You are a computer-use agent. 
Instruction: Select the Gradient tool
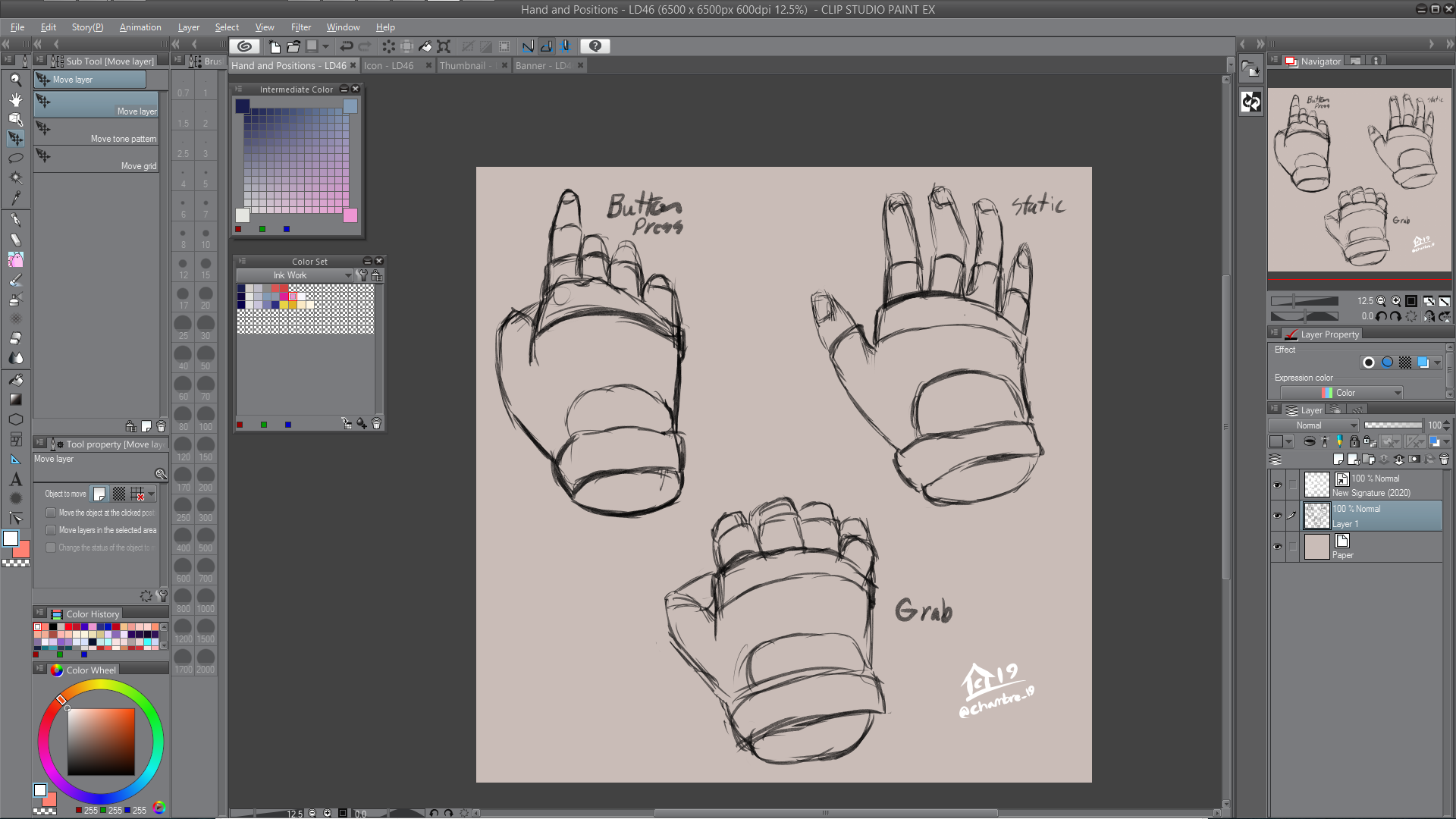tap(15, 399)
